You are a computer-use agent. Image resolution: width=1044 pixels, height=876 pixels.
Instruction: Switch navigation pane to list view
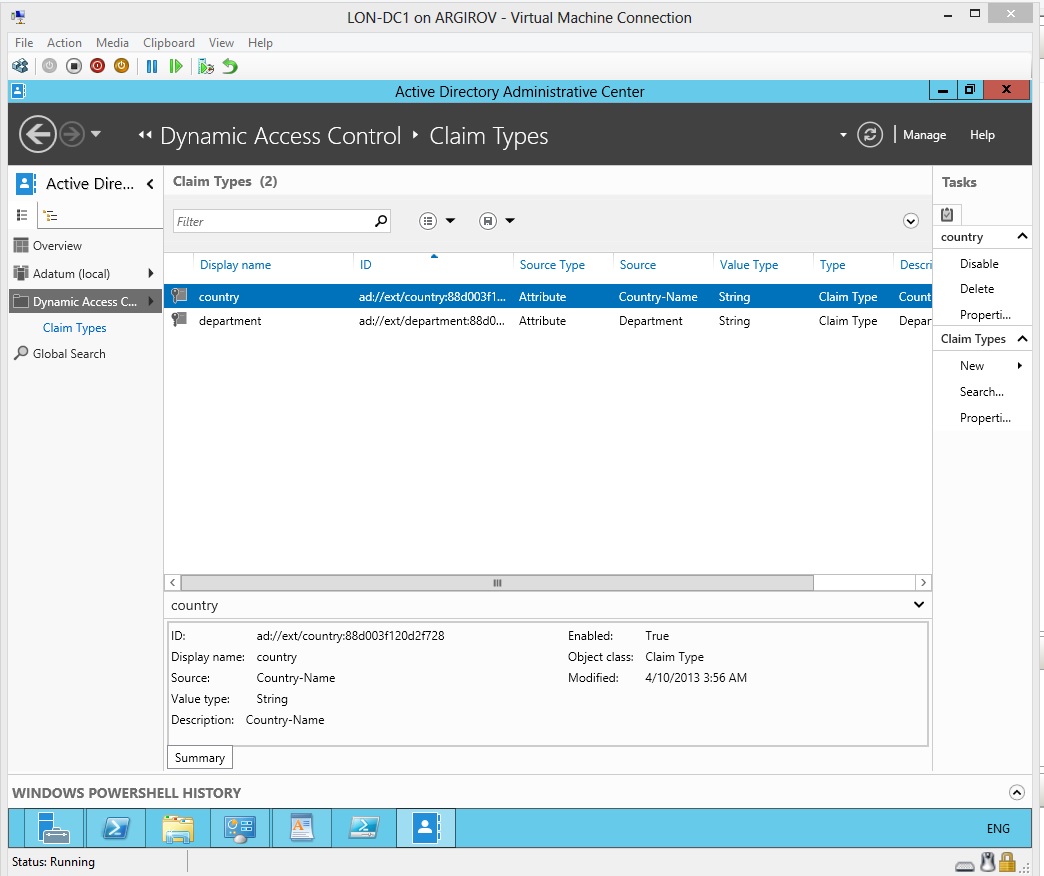coord(22,215)
